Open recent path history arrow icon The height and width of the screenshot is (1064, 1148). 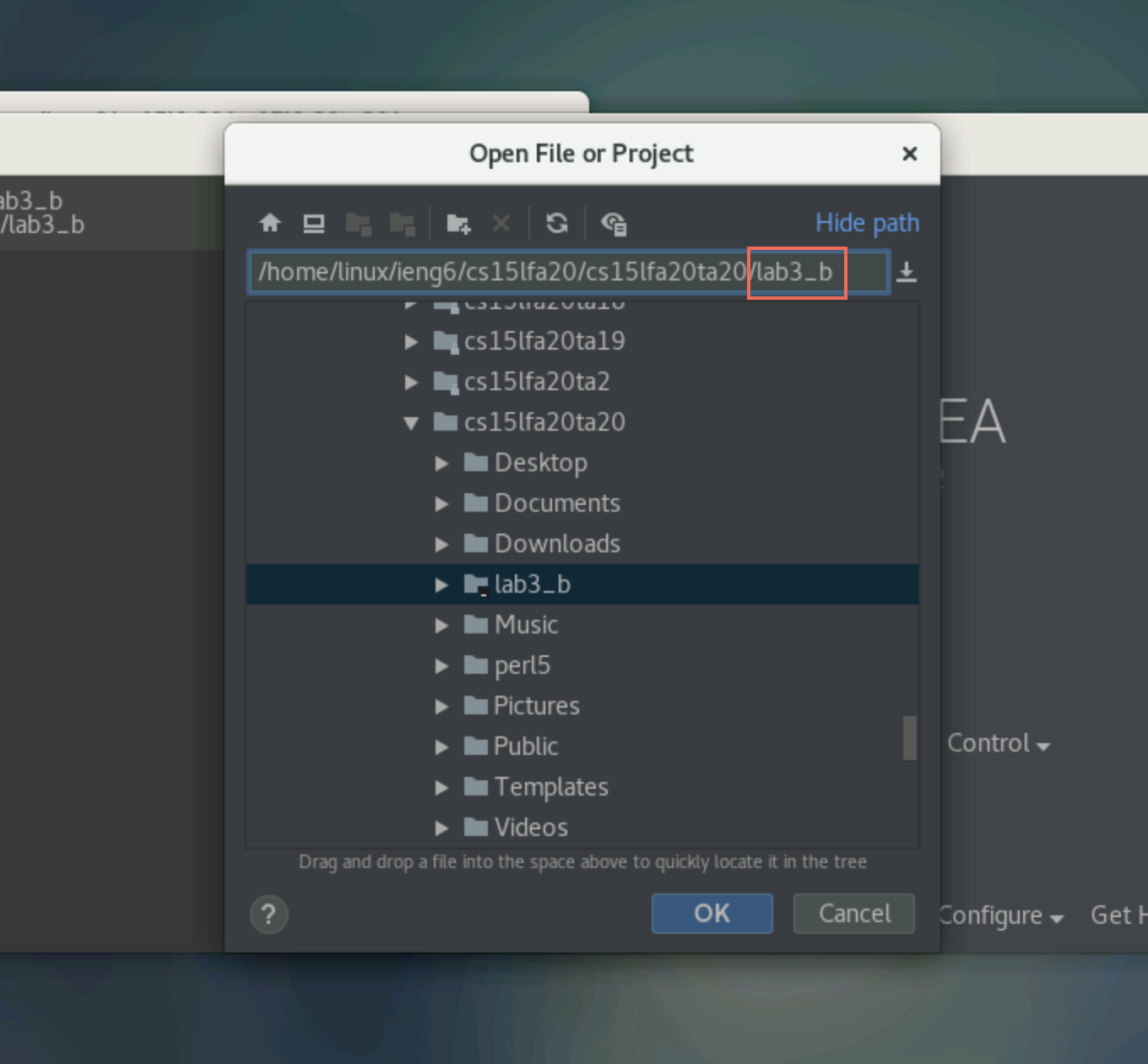(906, 272)
